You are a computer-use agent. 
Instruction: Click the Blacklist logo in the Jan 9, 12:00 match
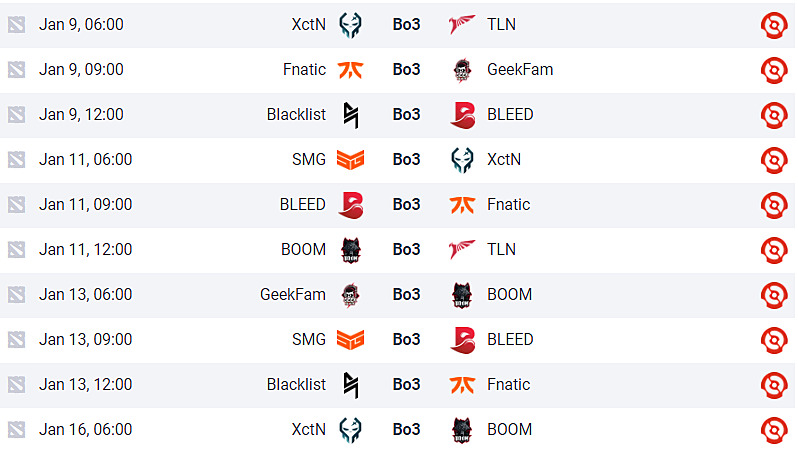point(350,114)
